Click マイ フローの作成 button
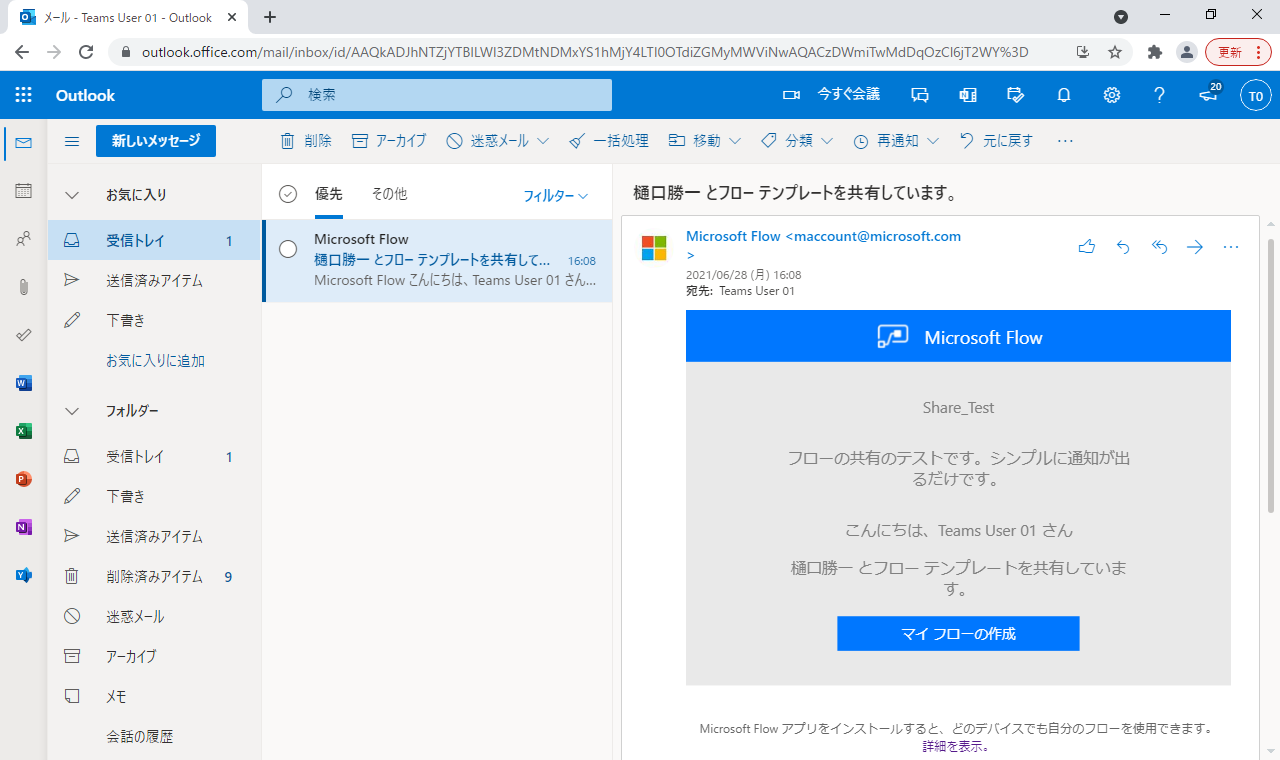1280x760 pixels. coord(958,634)
